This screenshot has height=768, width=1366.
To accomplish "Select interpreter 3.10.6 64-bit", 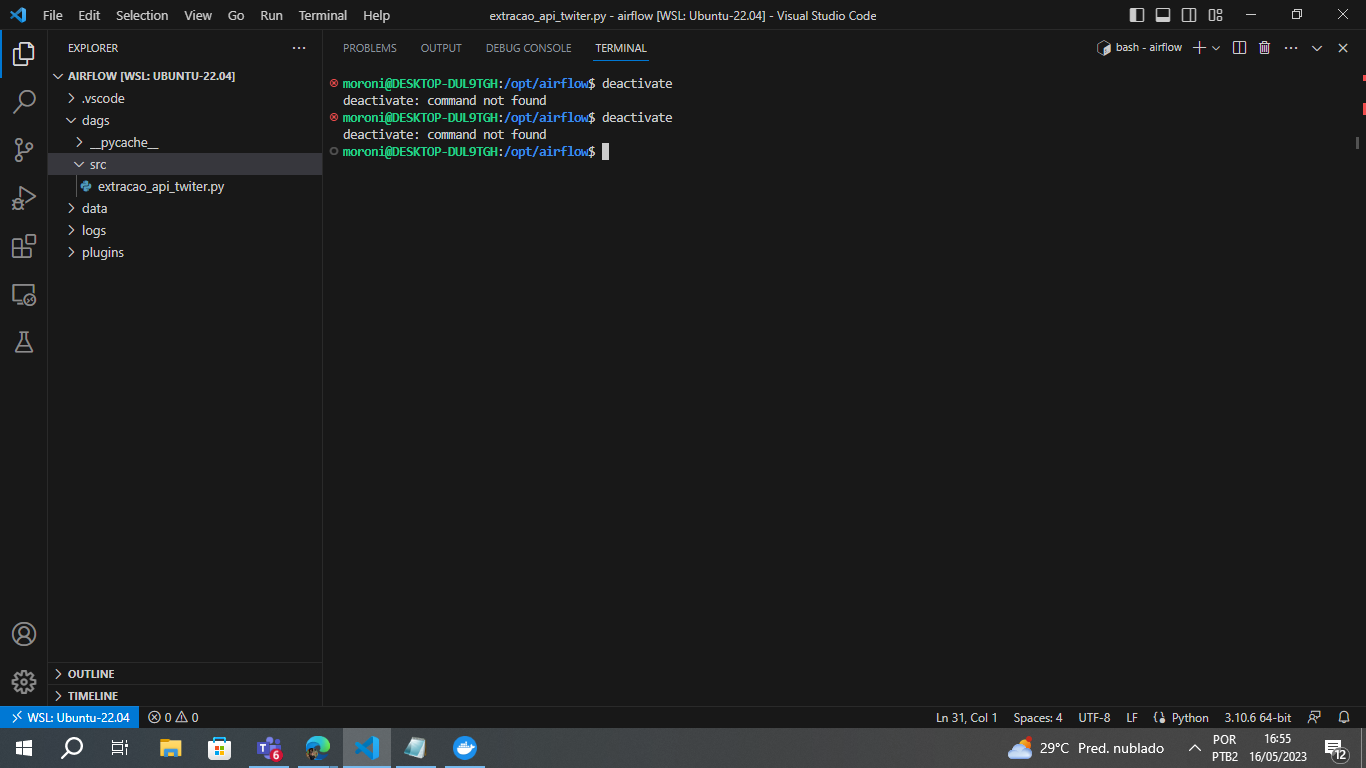I will tap(1257, 717).
